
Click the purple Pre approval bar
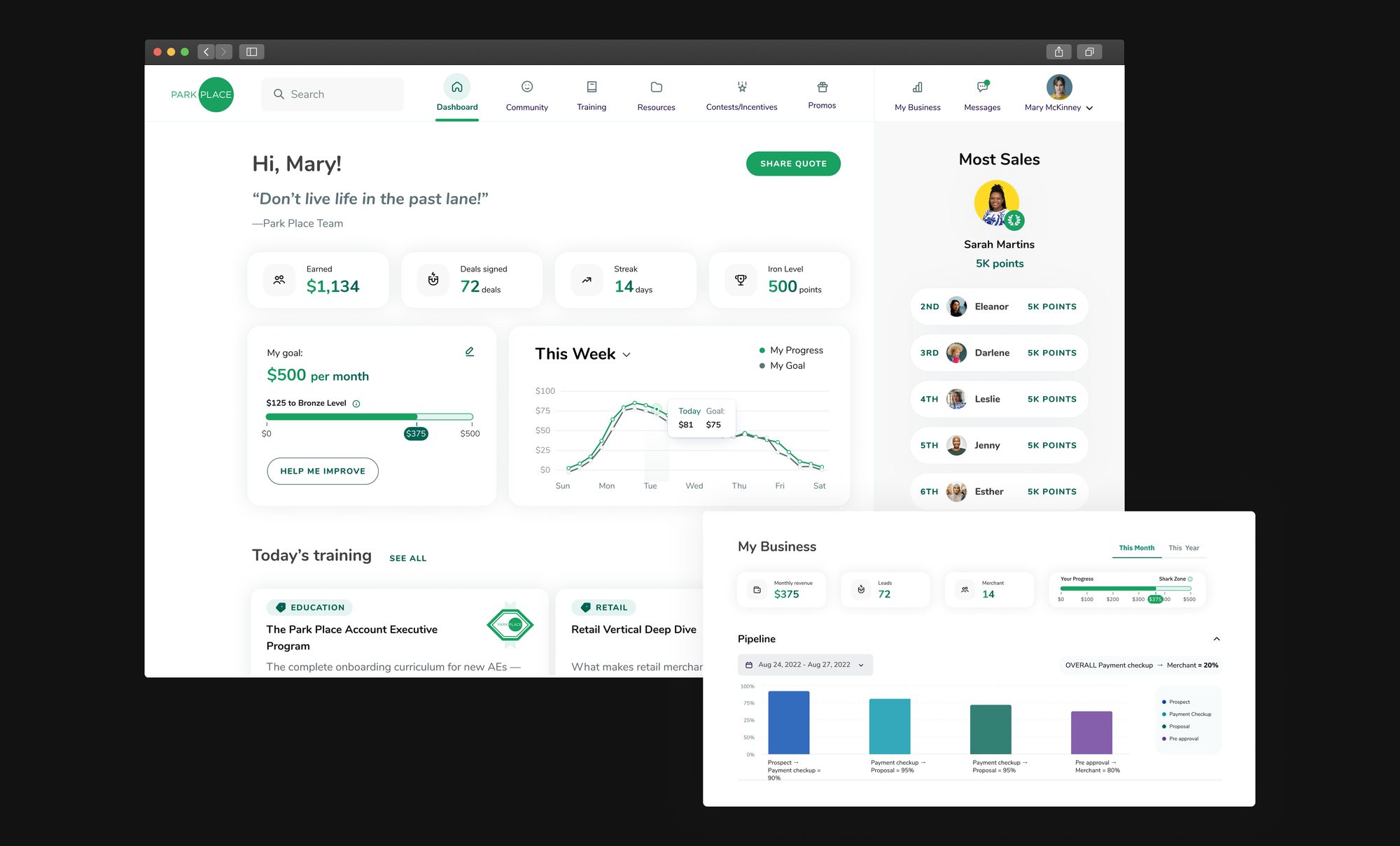coord(1091,733)
